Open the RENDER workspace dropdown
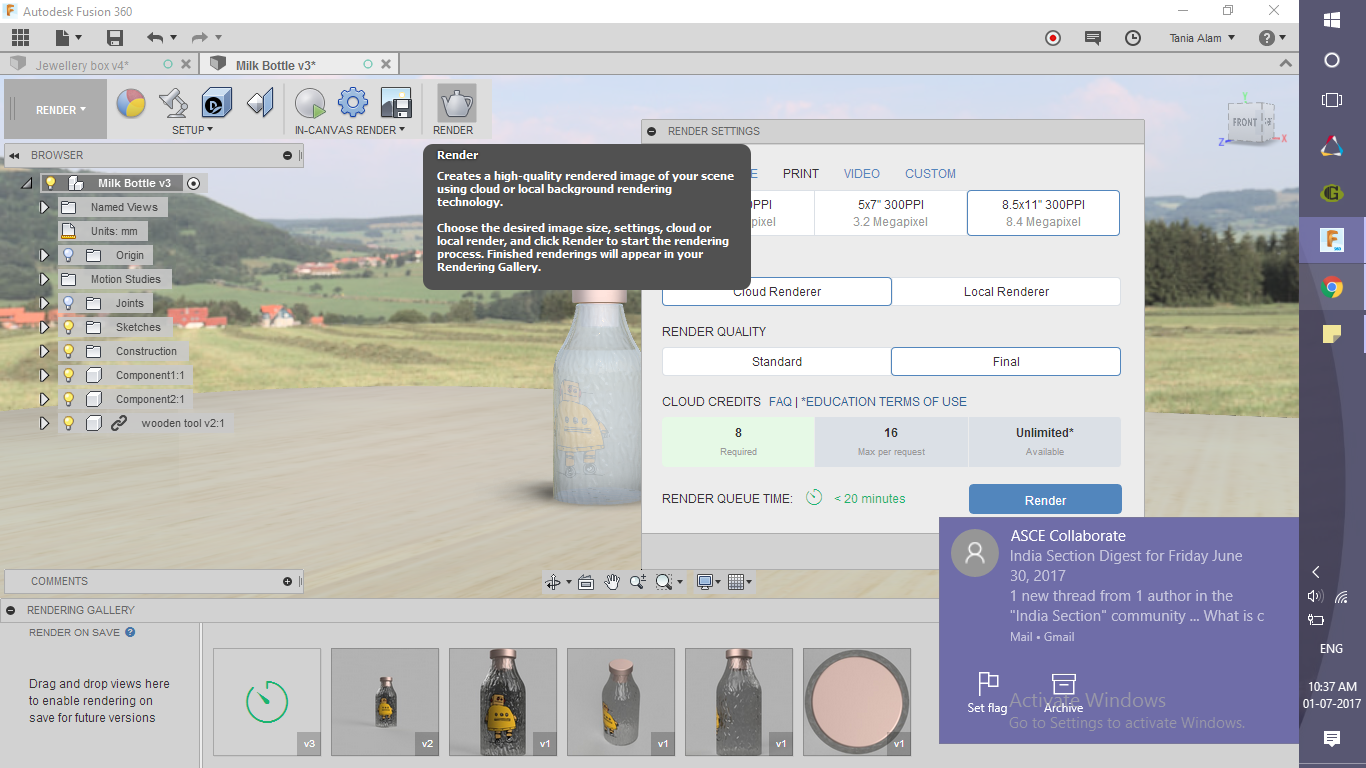Screen dimensions: 1366x768 point(60,110)
